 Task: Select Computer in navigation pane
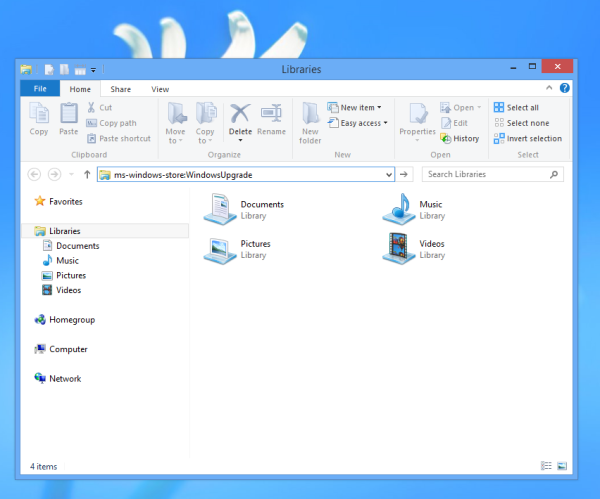(61, 349)
